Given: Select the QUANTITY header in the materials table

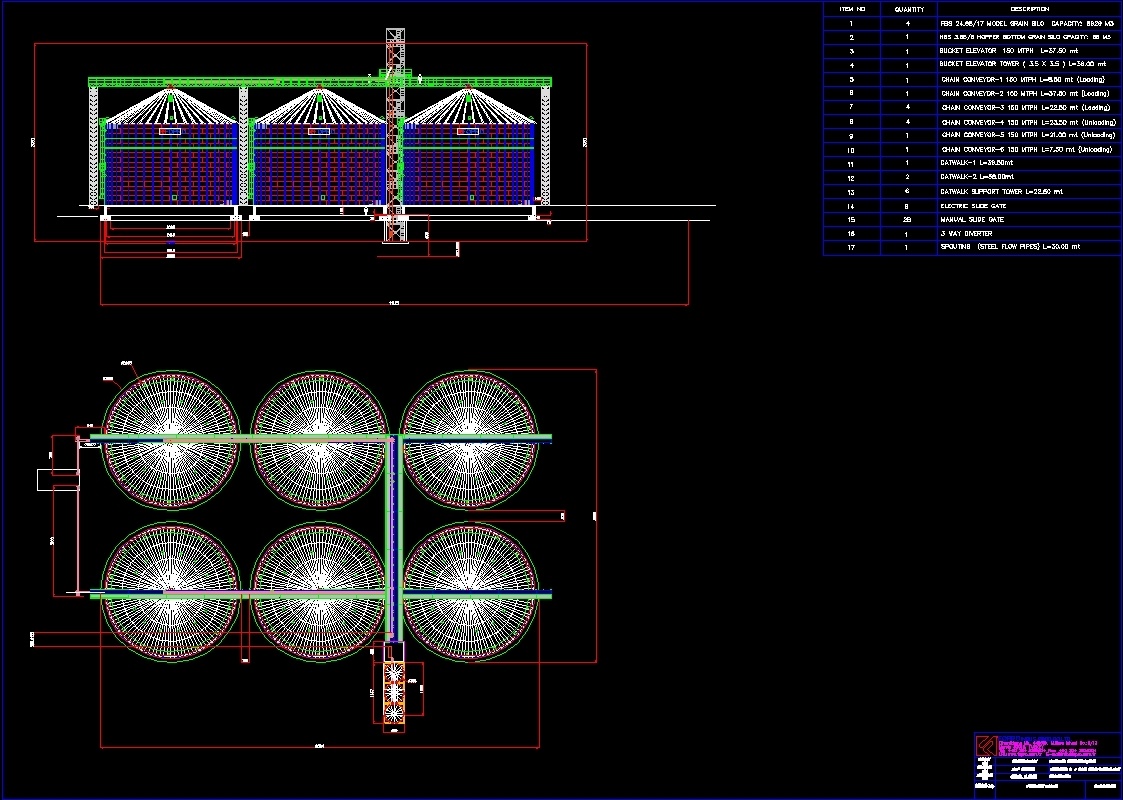Looking at the screenshot, I should coord(908,8).
